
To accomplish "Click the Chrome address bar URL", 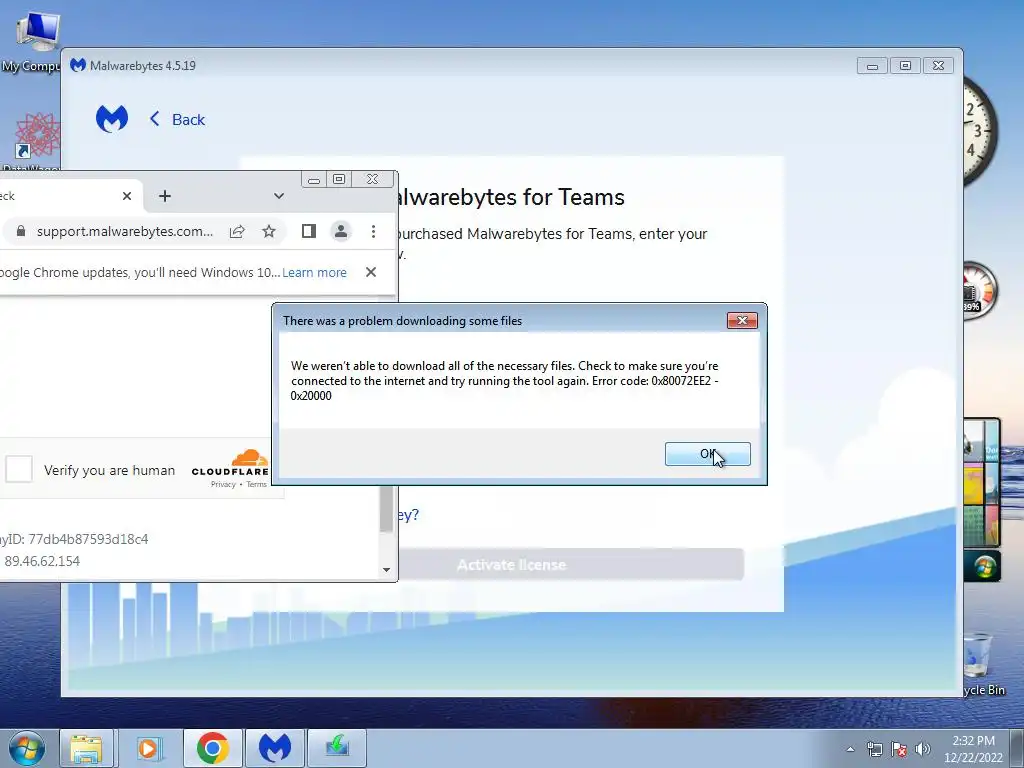I will tap(125, 231).
